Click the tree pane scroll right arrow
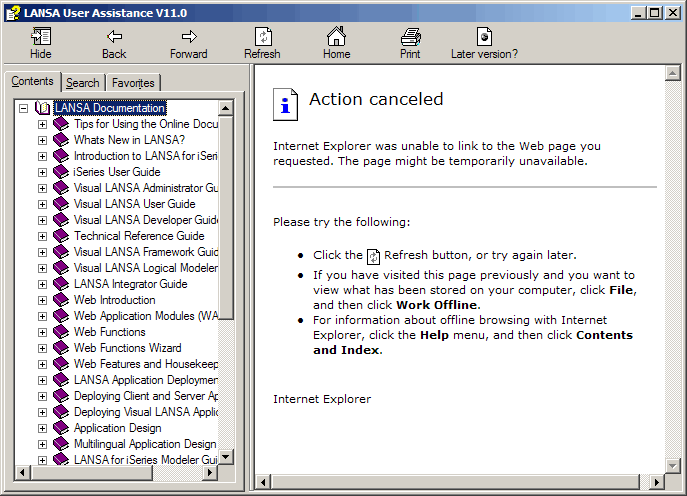 point(210,472)
